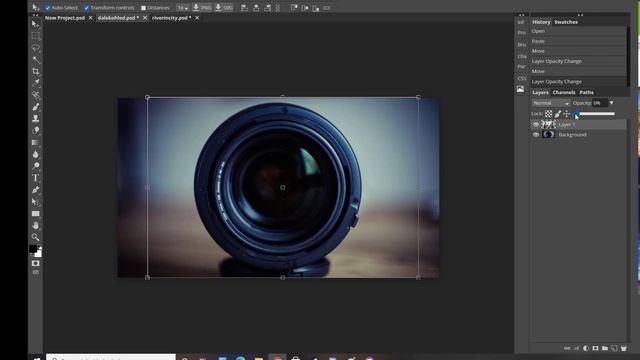Hide the Background layer eye icon
This screenshot has width=640, height=360.
[536, 135]
